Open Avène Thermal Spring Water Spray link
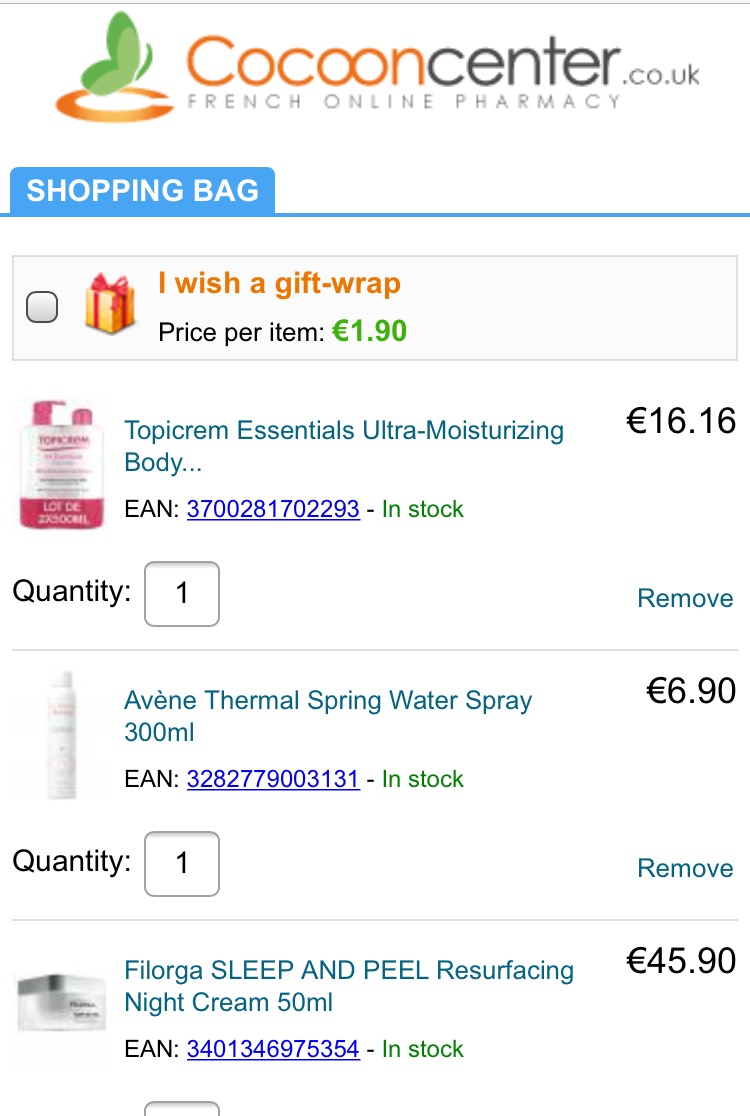Image resolution: width=750 pixels, height=1116 pixels. [327, 716]
